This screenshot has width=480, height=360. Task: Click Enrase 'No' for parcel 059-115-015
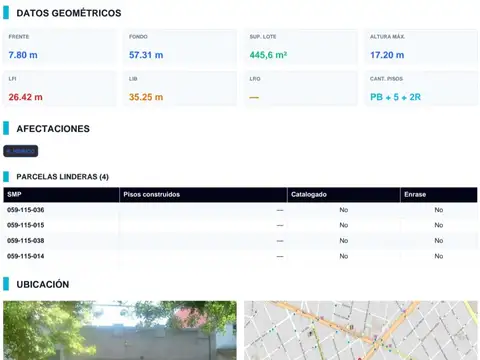pyautogui.click(x=439, y=225)
